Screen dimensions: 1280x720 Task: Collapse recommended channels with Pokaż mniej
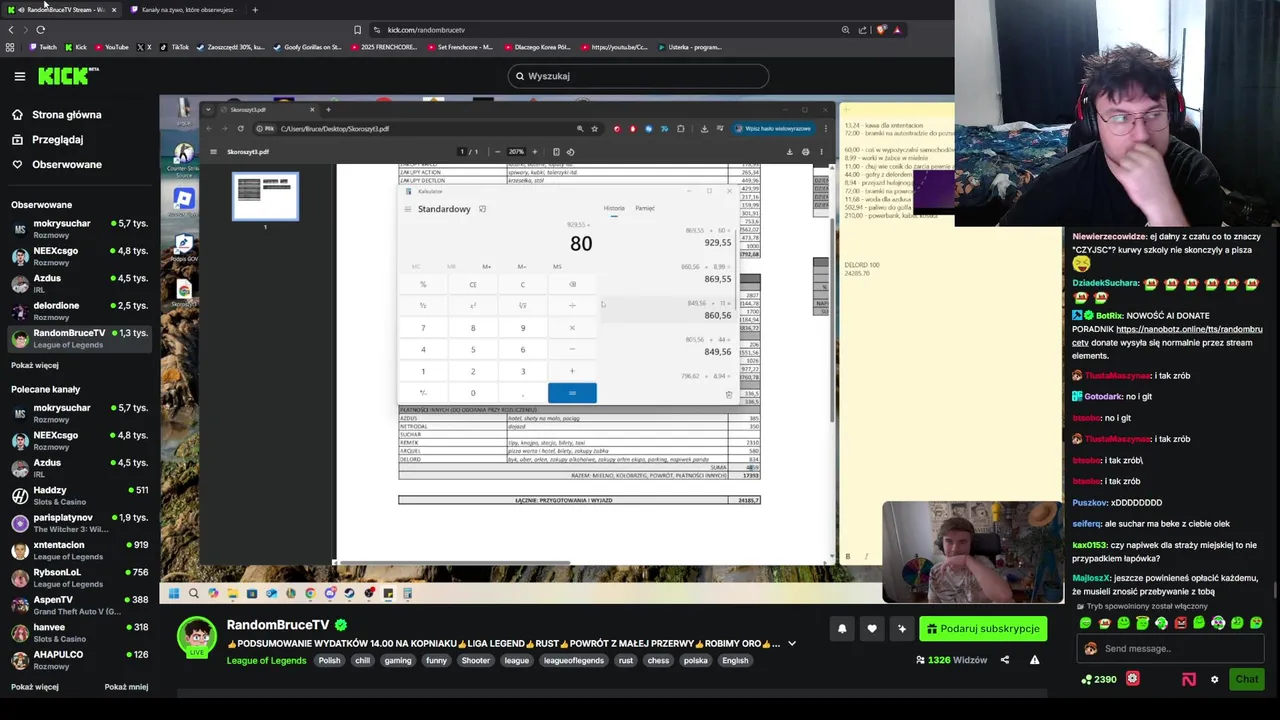(126, 687)
